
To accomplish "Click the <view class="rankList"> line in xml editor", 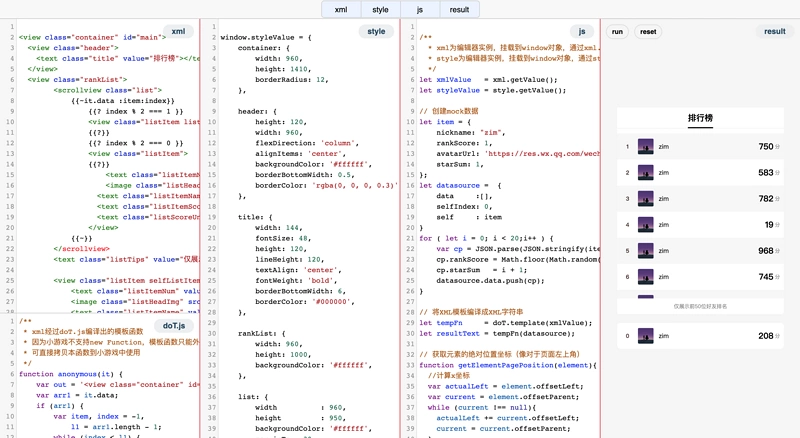I will 77,80.
